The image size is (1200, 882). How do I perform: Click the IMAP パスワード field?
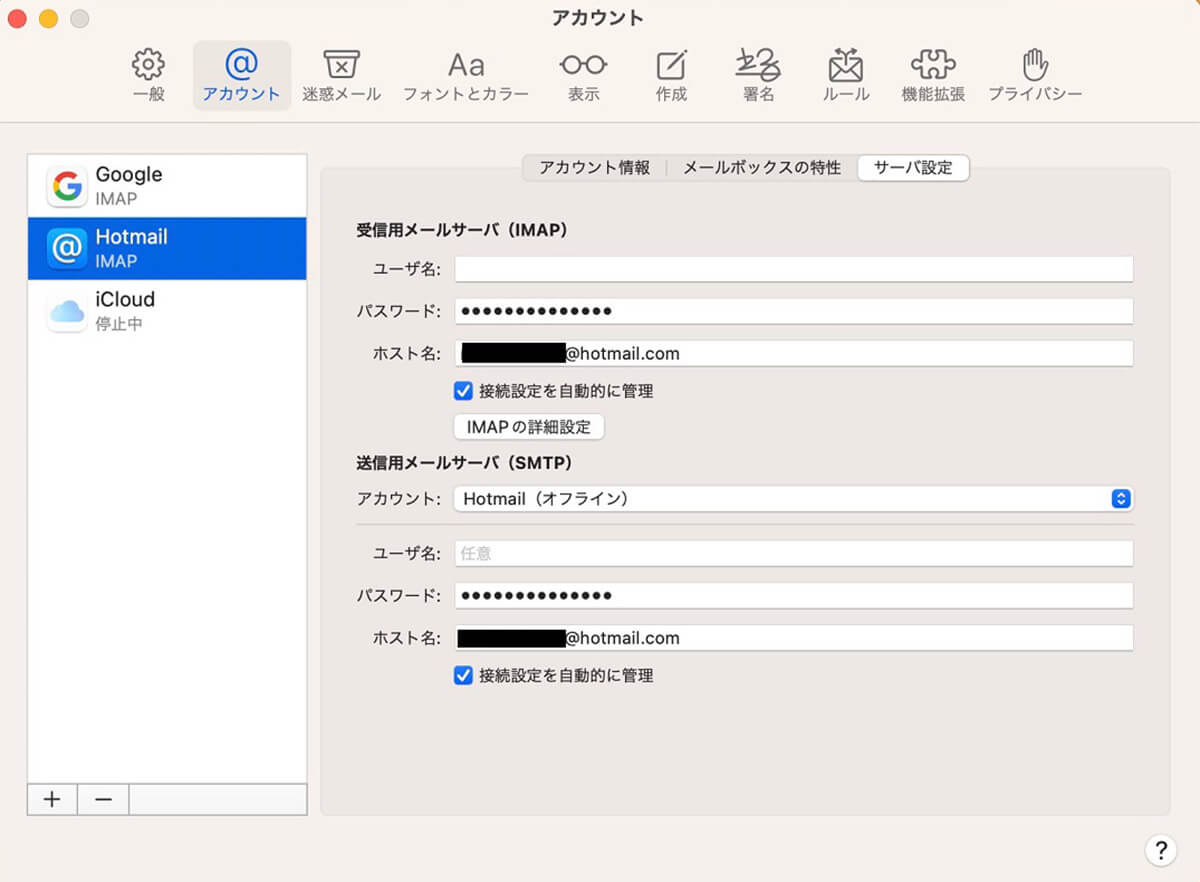[794, 311]
